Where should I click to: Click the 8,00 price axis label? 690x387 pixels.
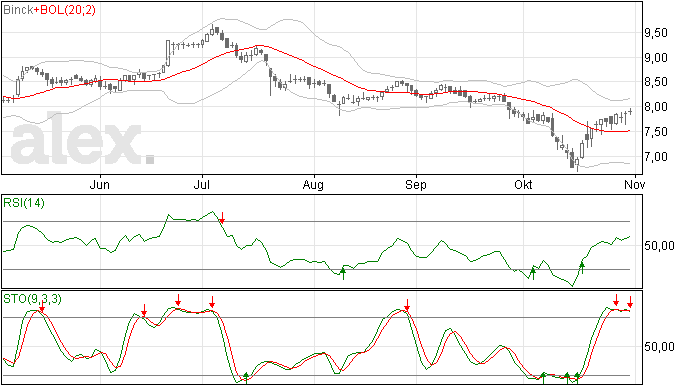656,107
